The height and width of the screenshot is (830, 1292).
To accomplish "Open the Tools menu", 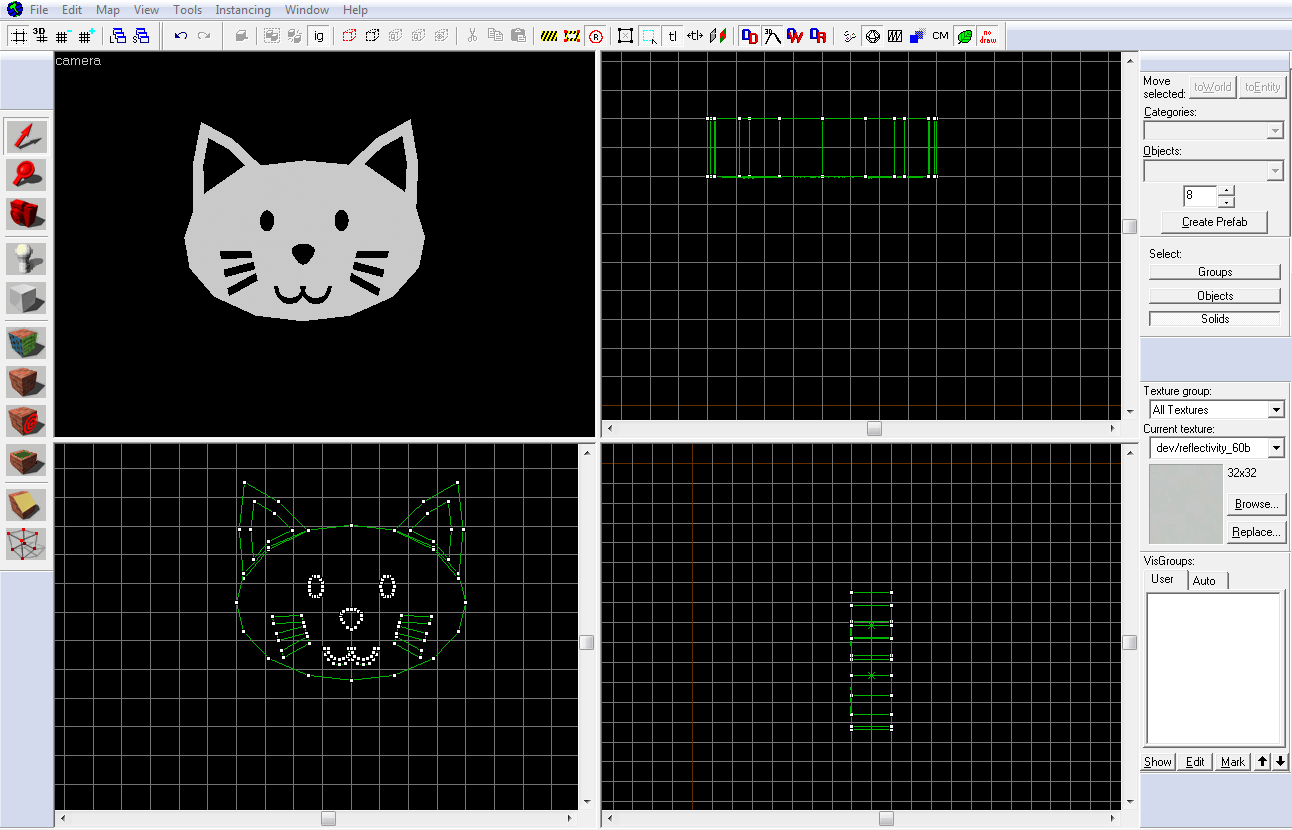I will tap(187, 10).
